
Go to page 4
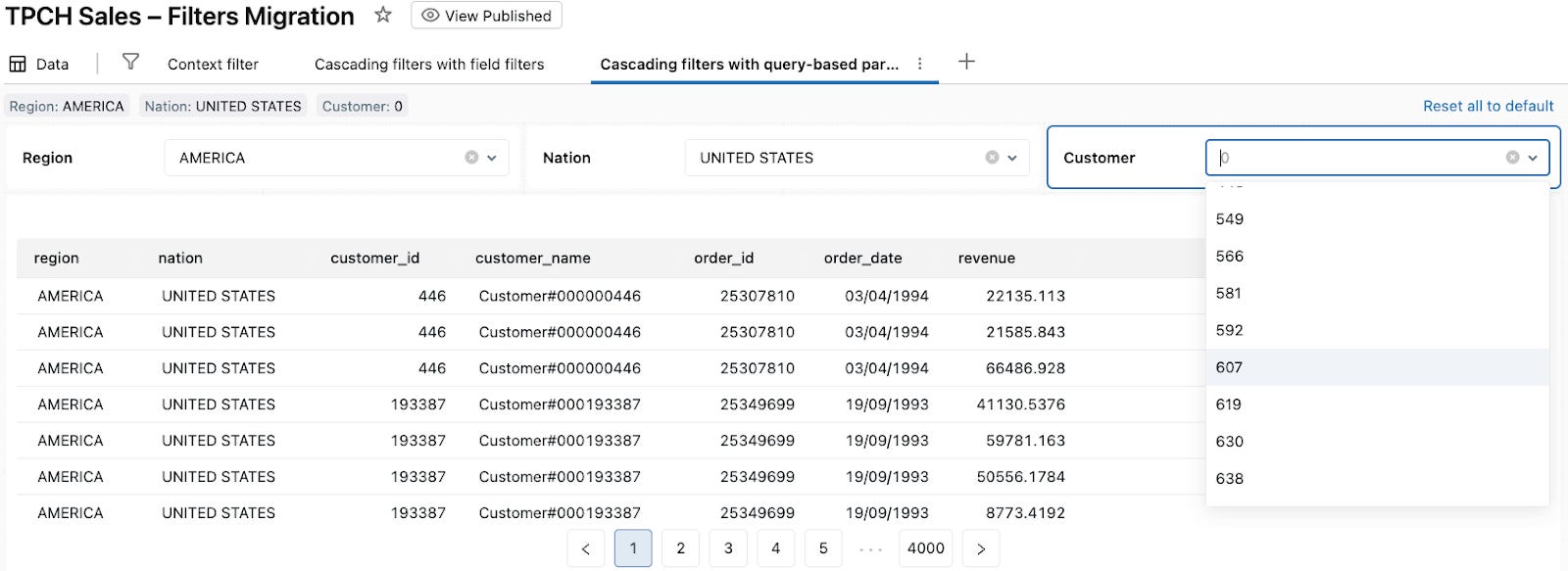(775, 548)
